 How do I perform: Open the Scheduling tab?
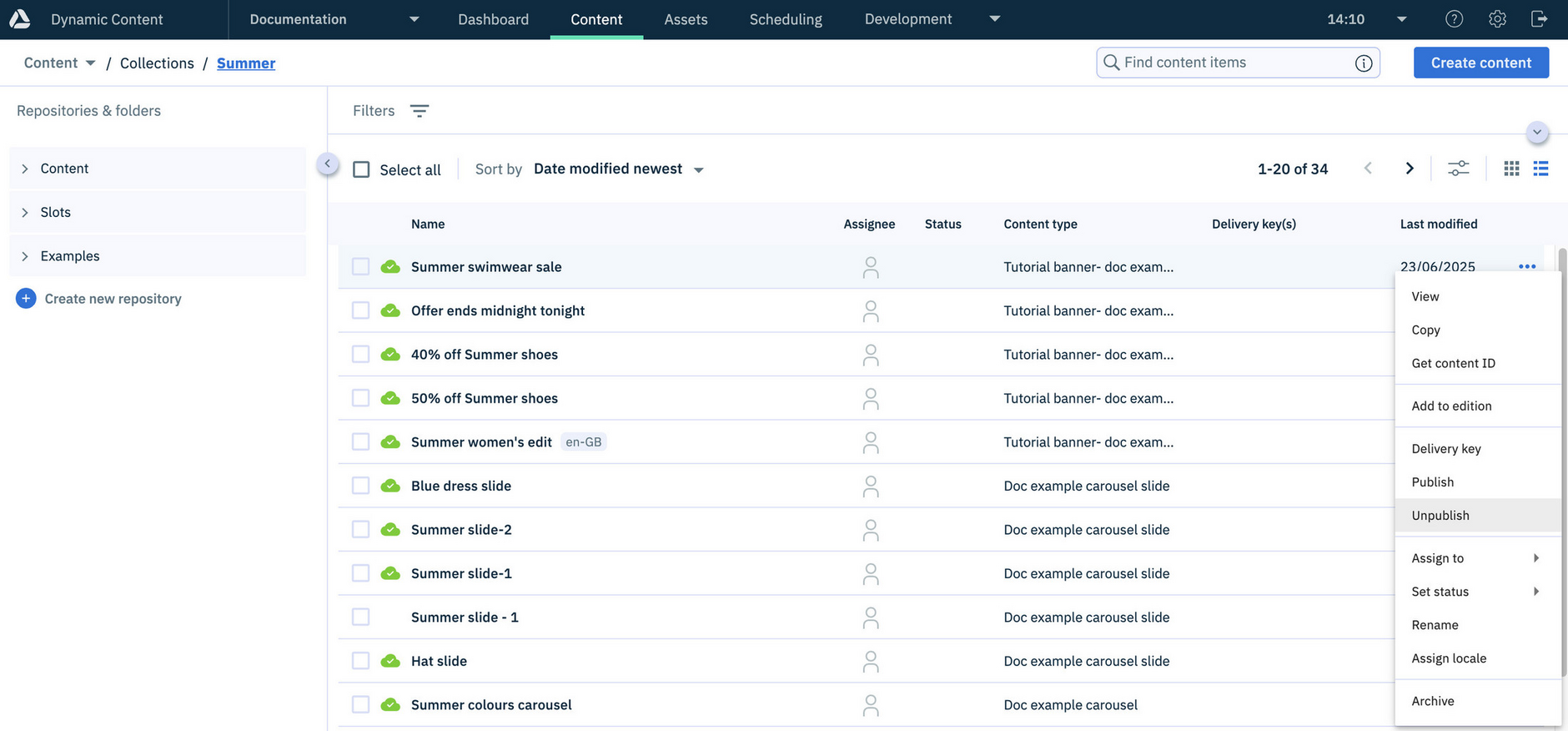(x=786, y=19)
